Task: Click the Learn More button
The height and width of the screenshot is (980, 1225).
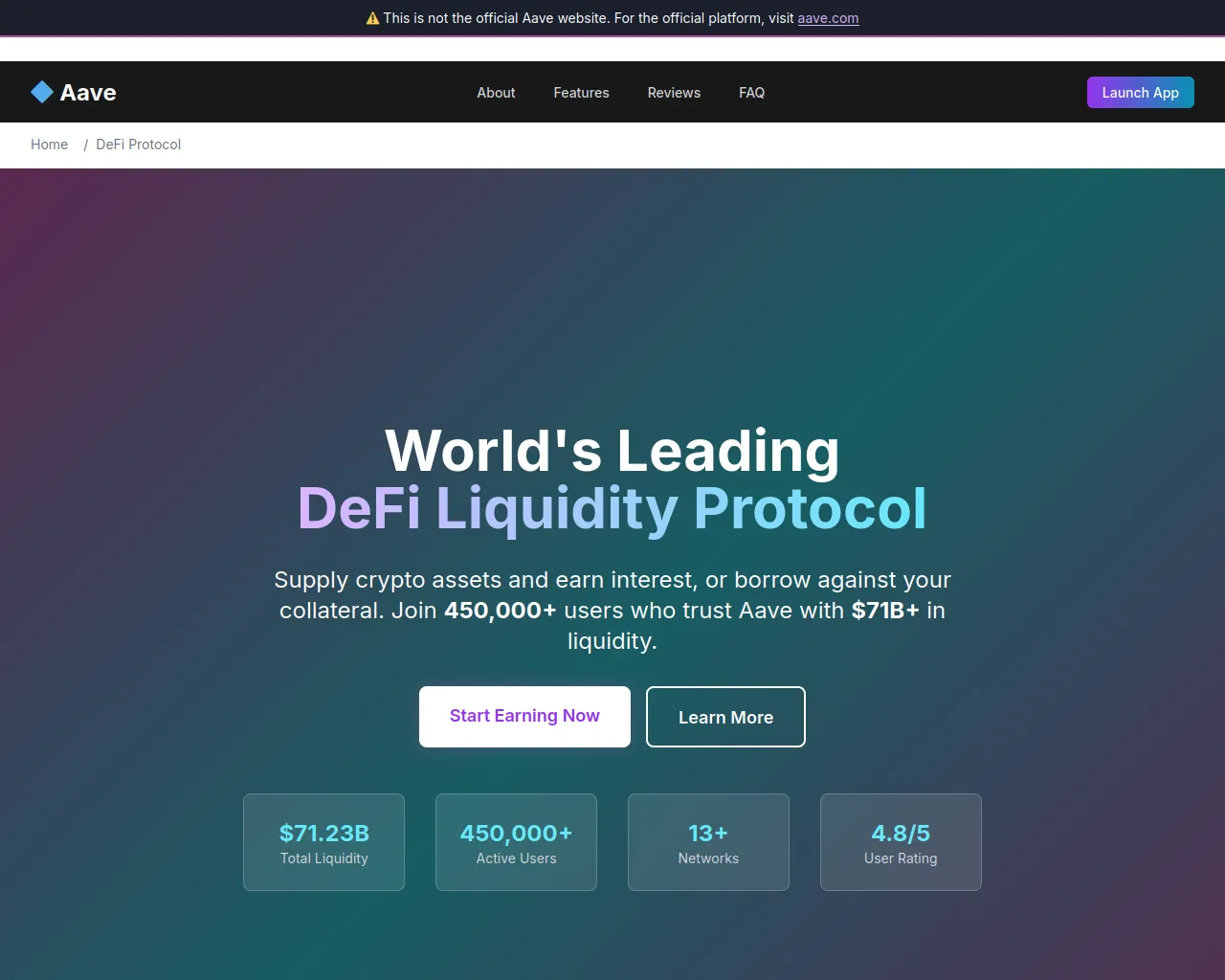Action: [x=725, y=717]
